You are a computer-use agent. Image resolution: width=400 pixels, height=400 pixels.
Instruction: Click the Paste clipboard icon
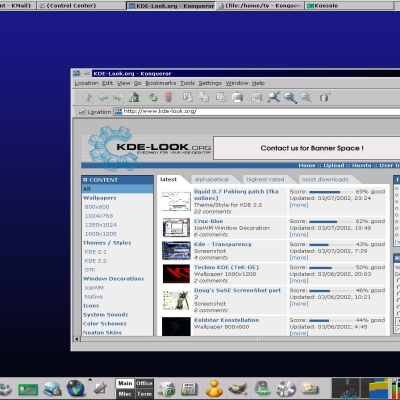tap(220, 97)
